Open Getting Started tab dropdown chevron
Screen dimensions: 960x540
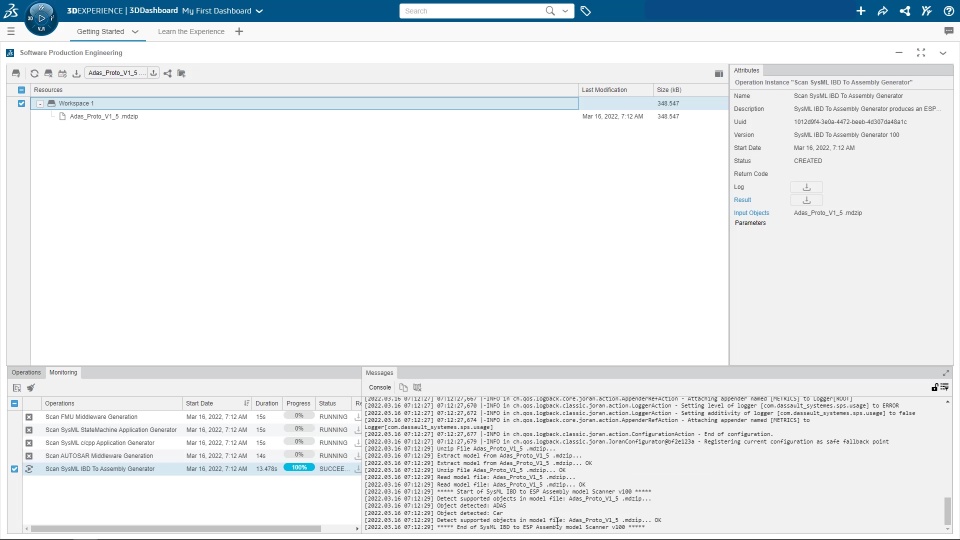(135, 31)
